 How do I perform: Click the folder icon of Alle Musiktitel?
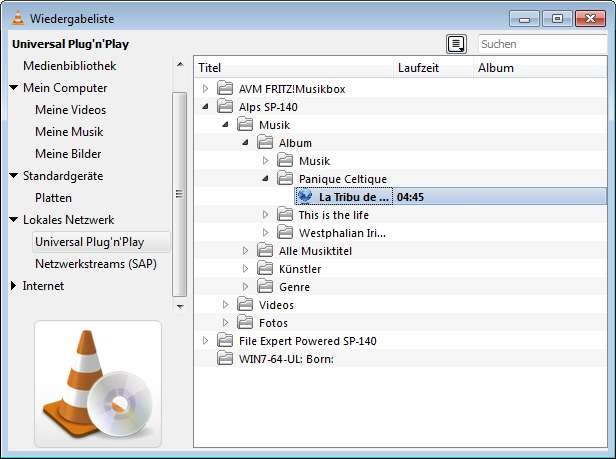point(265,250)
